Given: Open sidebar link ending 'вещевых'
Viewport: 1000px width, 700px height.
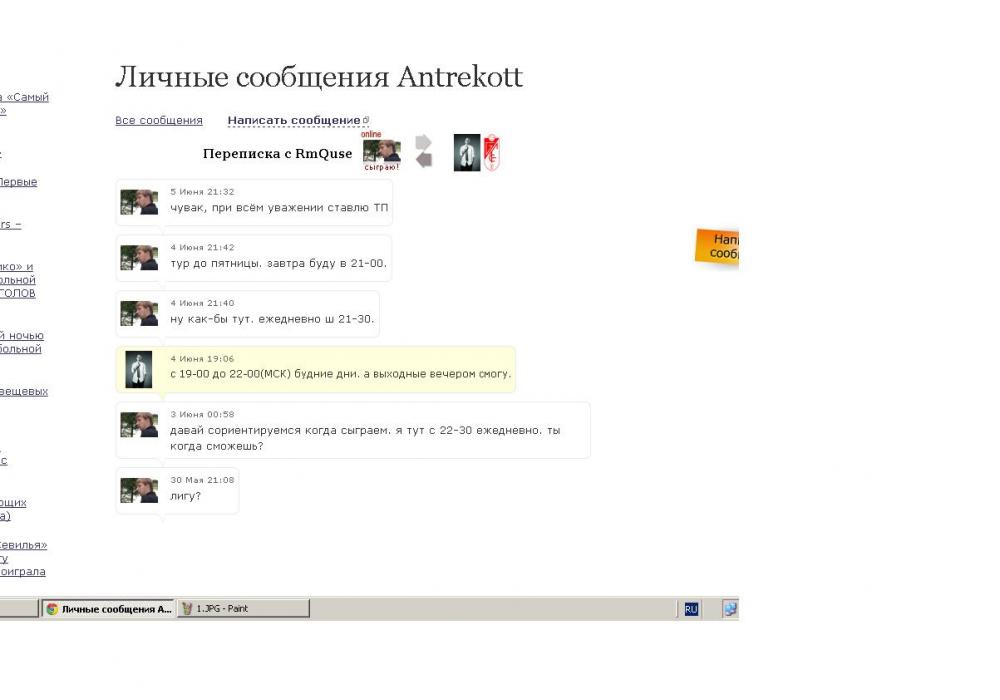Looking at the screenshot, I should tap(24, 391).
